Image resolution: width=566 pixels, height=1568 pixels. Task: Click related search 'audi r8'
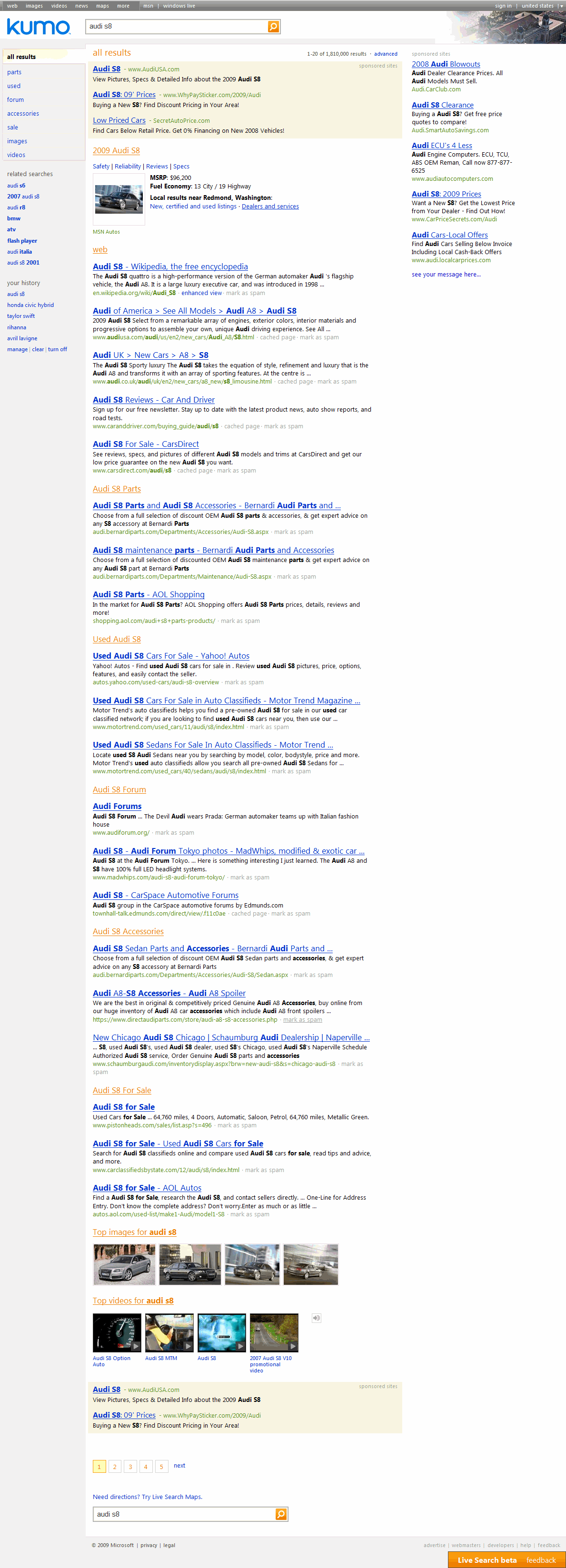17,207
